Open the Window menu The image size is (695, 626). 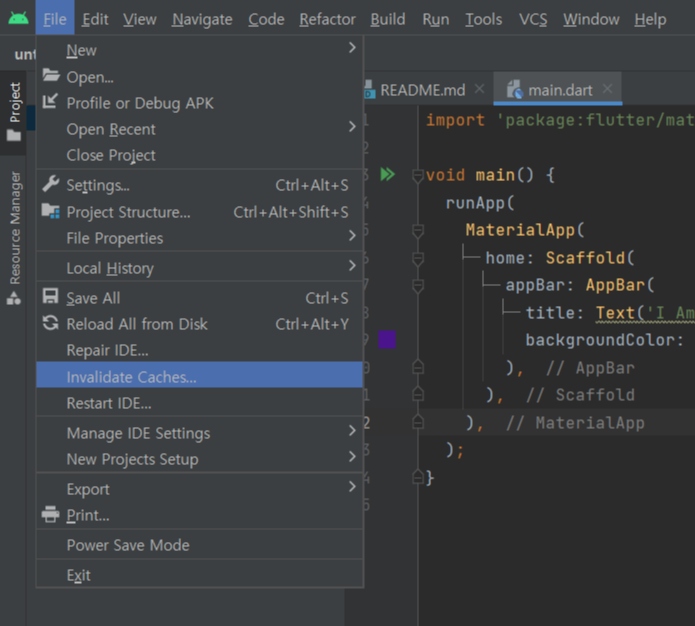[591, 19]
